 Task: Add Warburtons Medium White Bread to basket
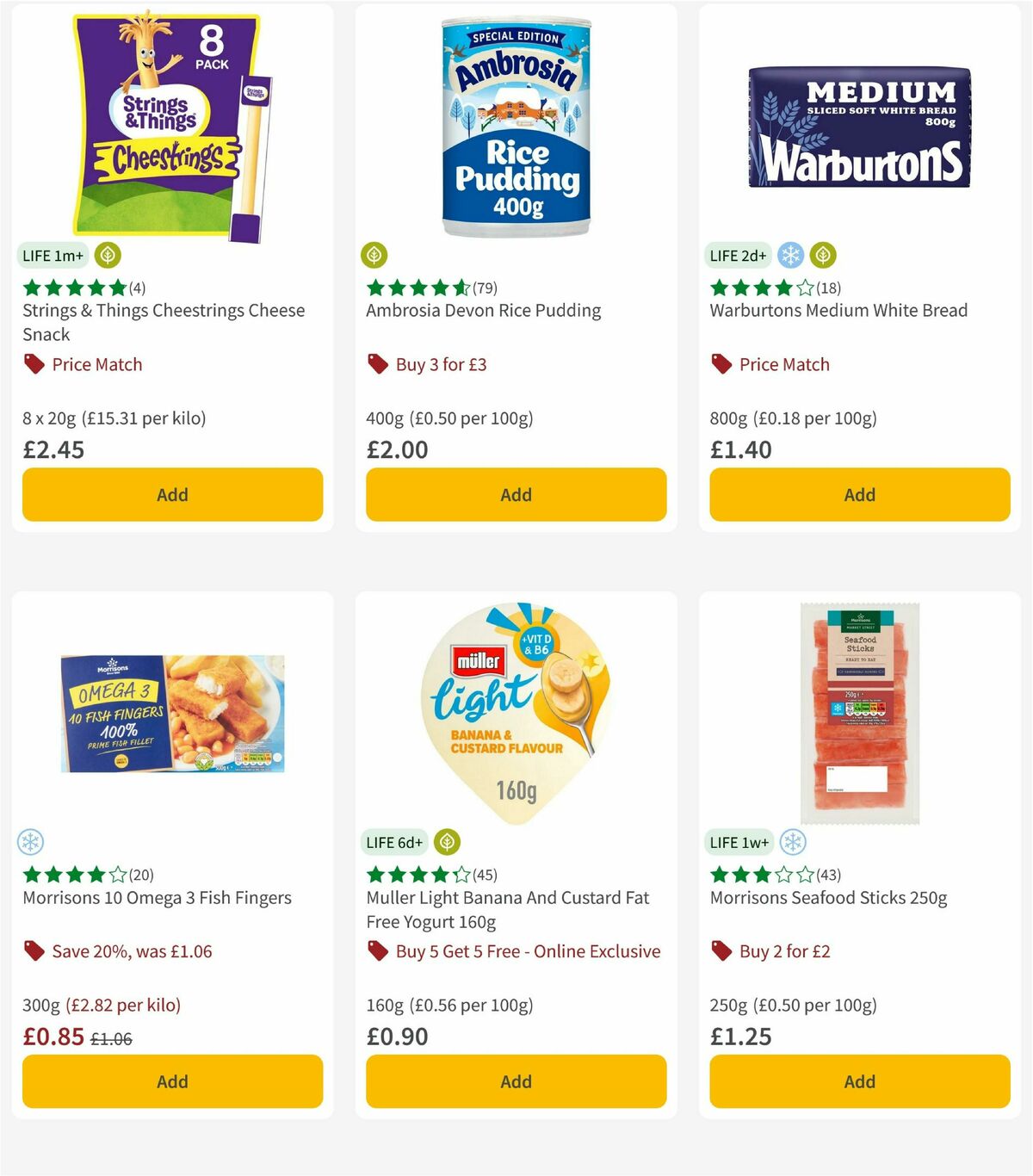point(858,495)
